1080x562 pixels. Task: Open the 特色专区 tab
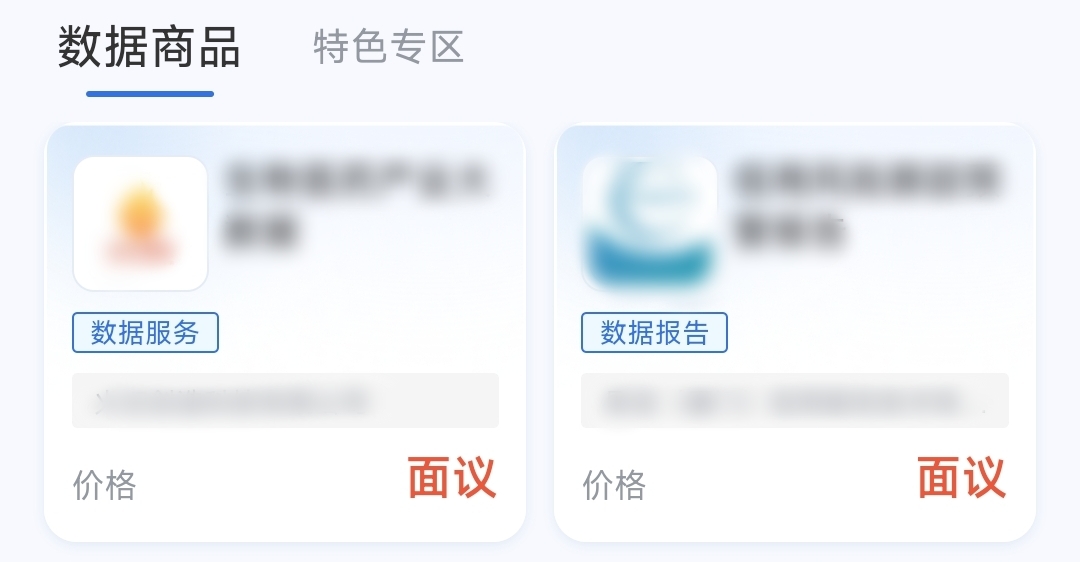click(x=388, y=47)
